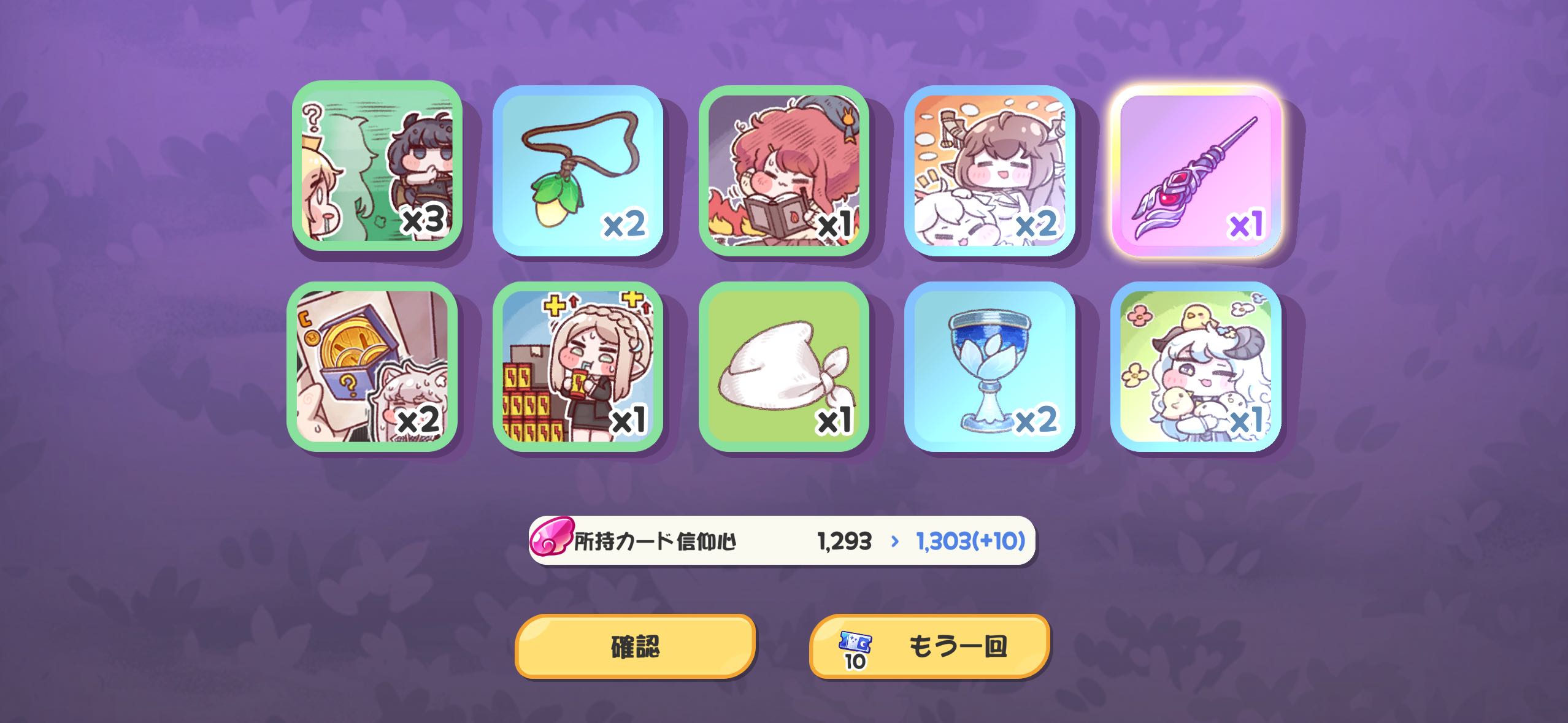This screenshot has width=1568, height=723.
Task: Open the sheep girl with chicks card
Action: (x=1196, y=367)
